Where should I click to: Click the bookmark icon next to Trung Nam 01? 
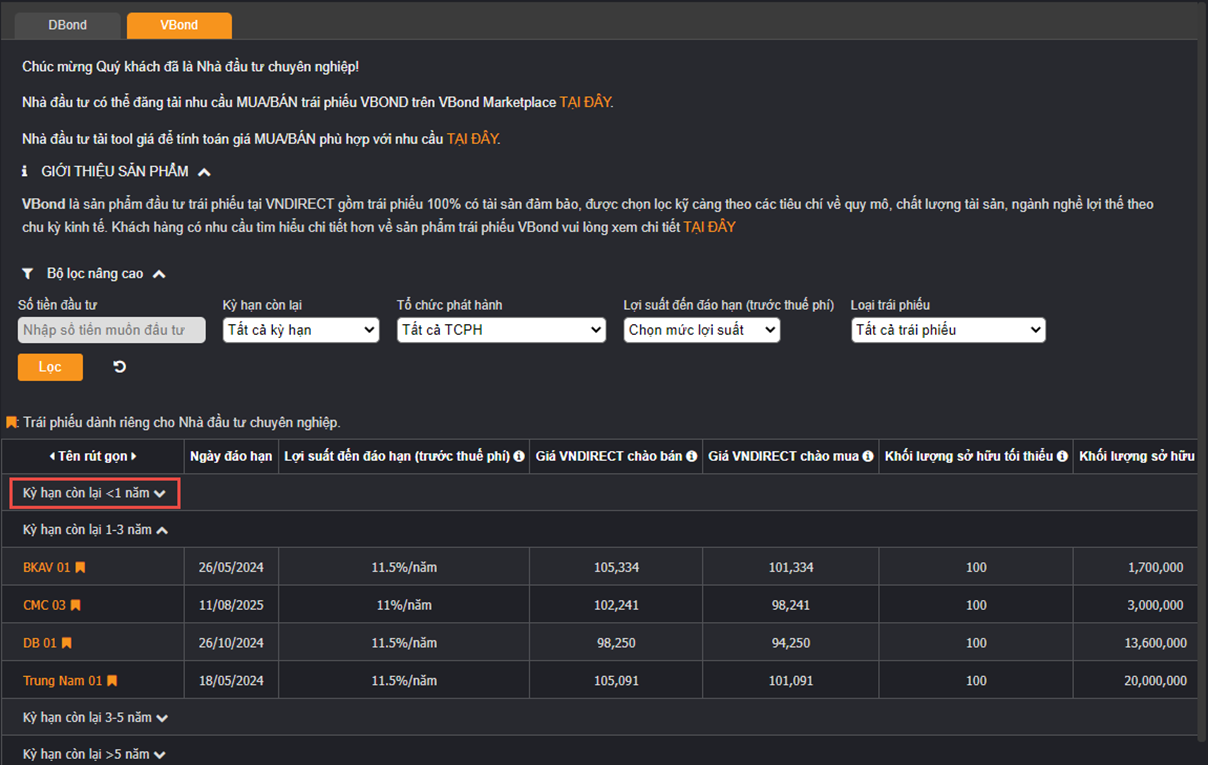(112, 681)
